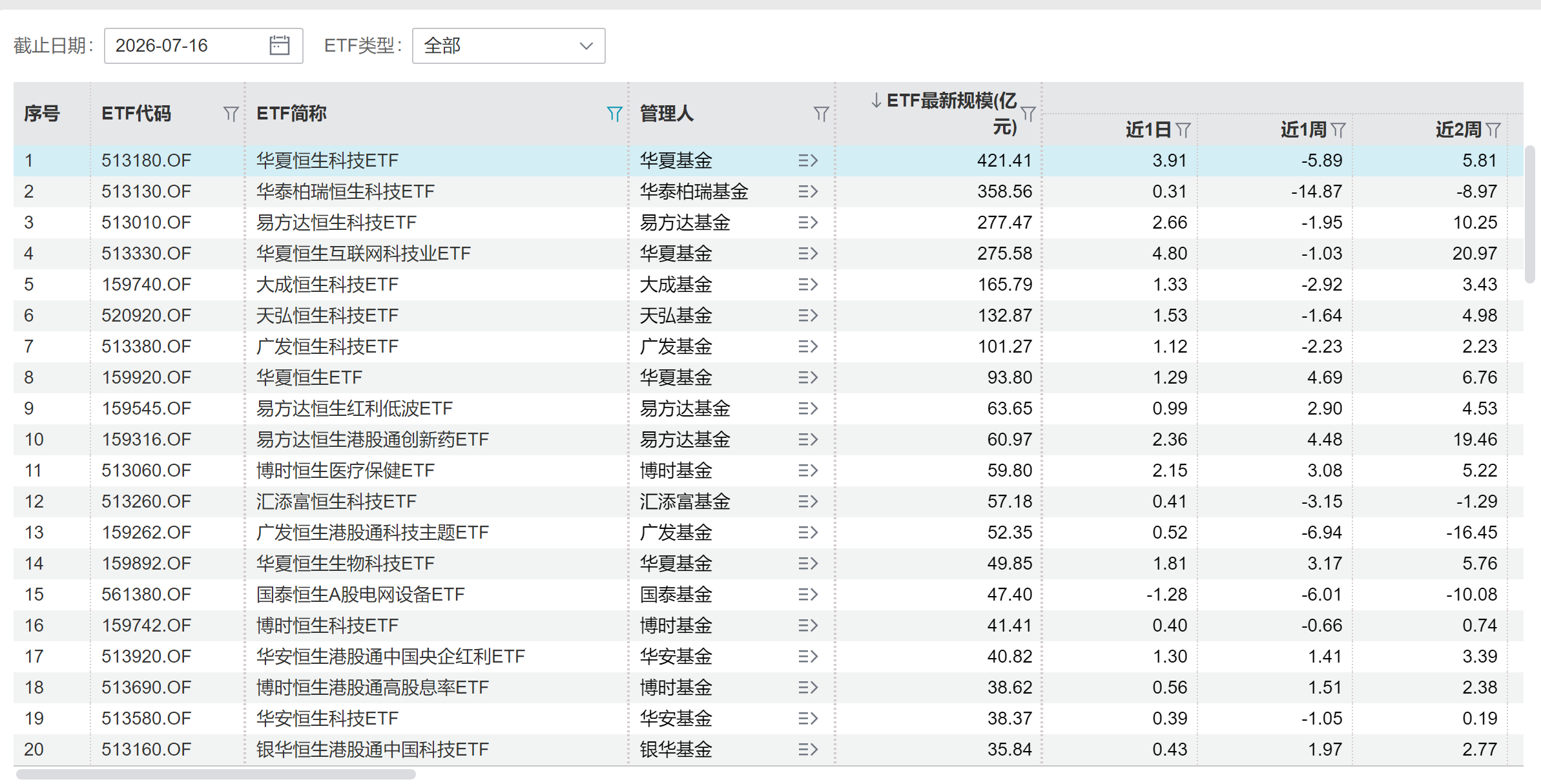
Task: Open manager details icon for 华安恒生科技ETF row
Action: coord(808,718)
